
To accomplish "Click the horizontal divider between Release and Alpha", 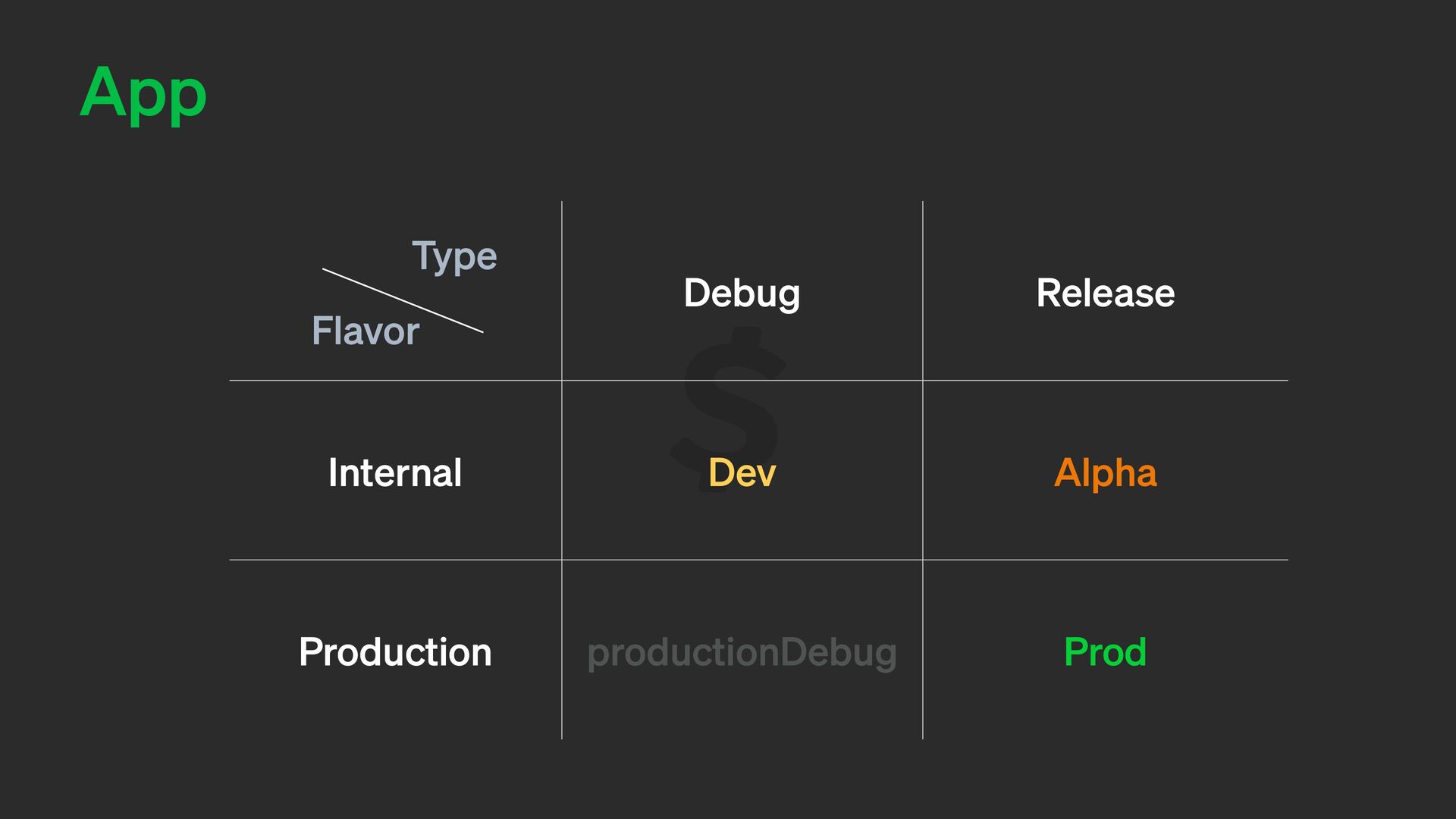I will coord(1105,380).
